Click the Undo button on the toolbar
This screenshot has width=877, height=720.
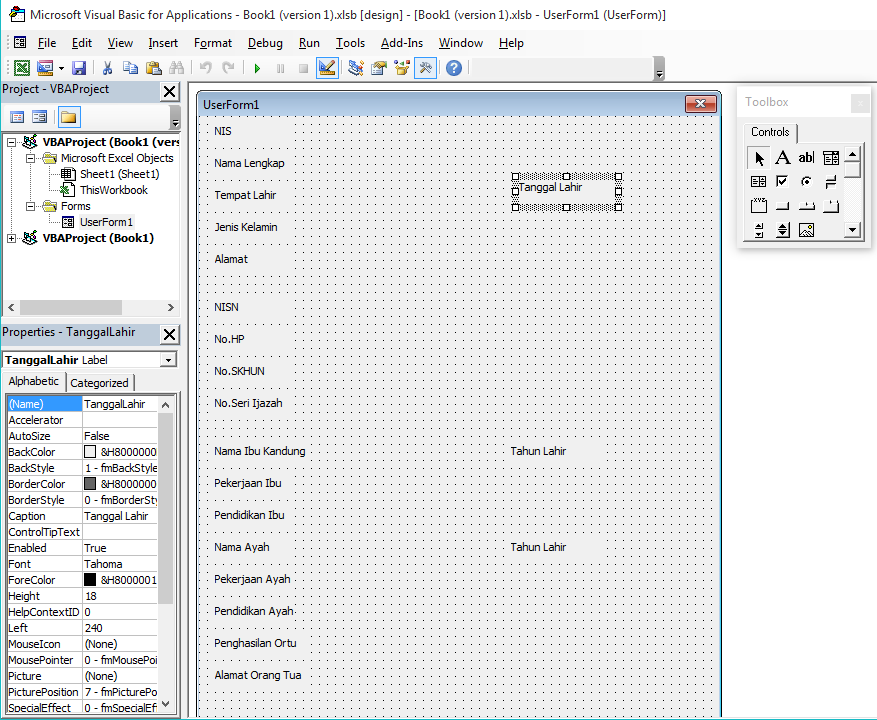click(x=204, y=67)
